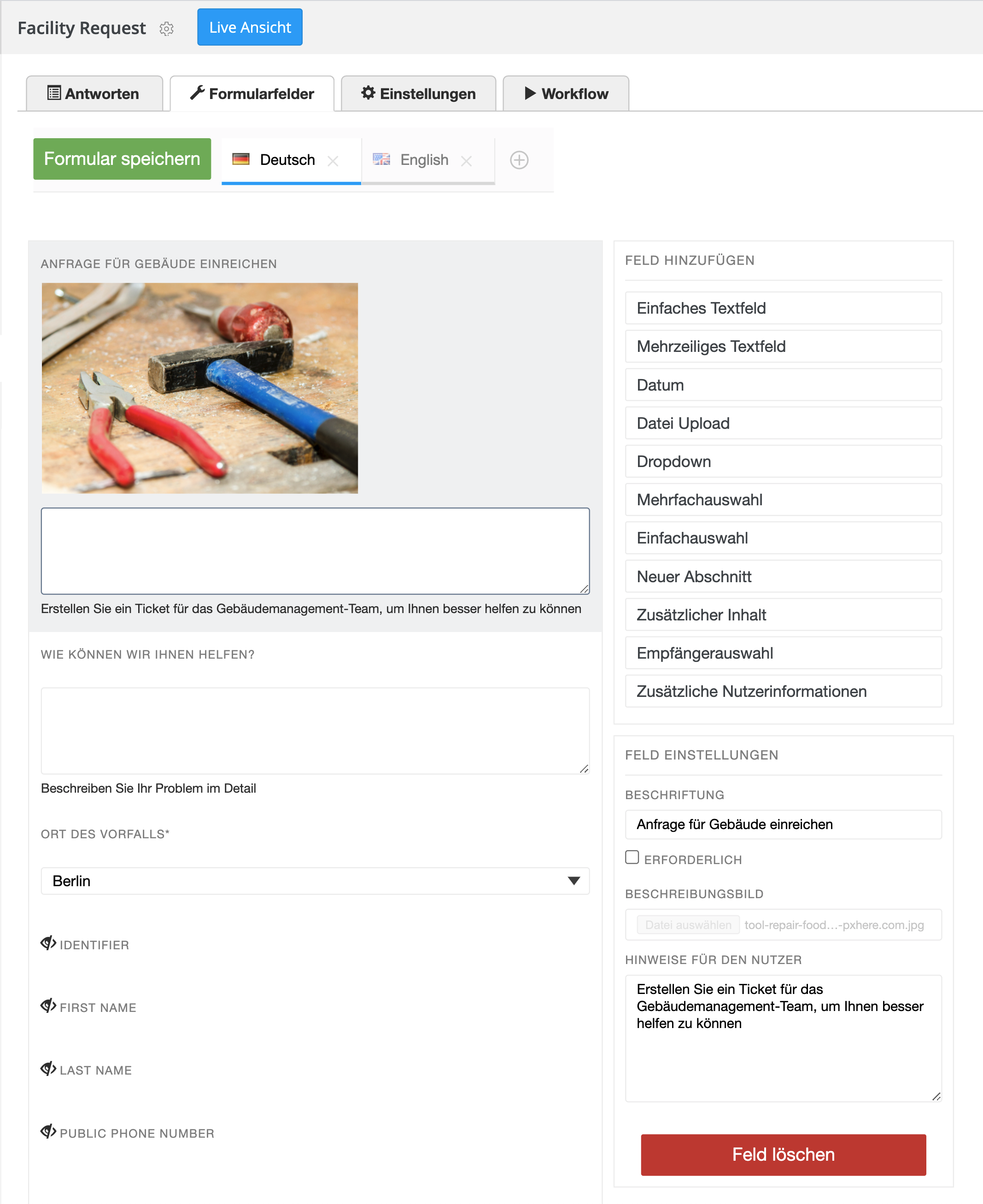This screenshot has height=1204, width=983.
Task: Select 'Wie können wir Ihnen helfen?' section heading
Action: [148, 655]
